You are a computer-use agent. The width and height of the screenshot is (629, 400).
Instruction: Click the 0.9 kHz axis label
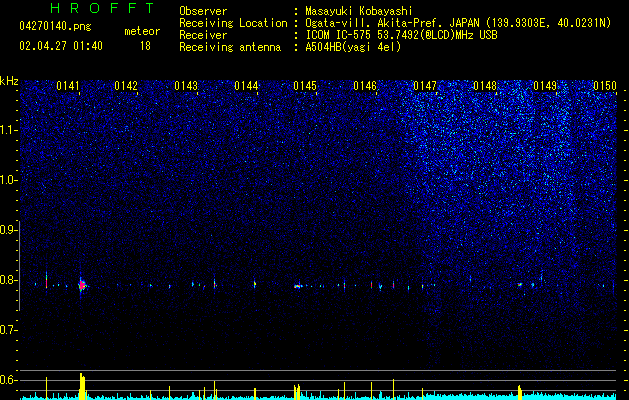(x=8, y=230)
